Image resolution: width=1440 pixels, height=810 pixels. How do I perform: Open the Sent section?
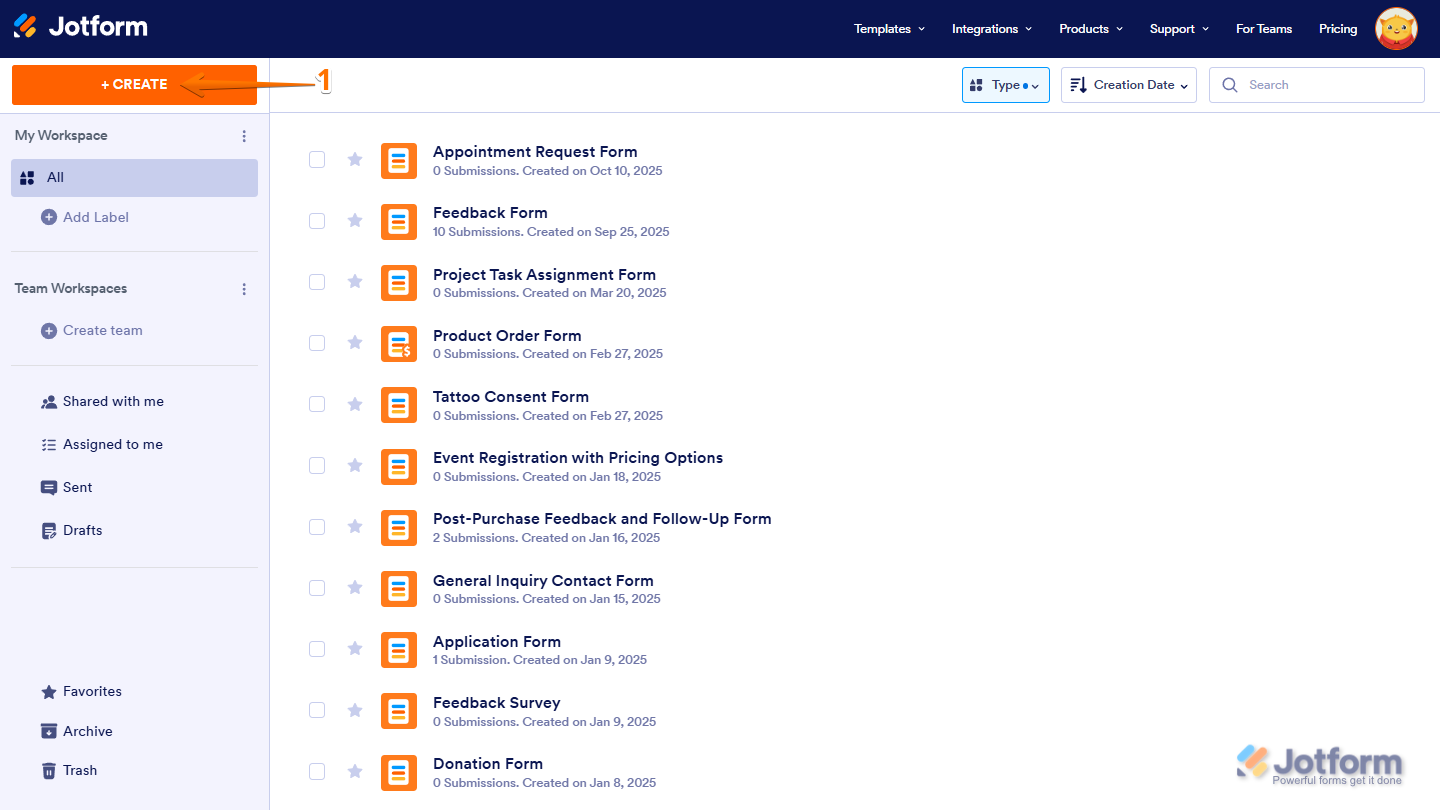tap(66, 488)
